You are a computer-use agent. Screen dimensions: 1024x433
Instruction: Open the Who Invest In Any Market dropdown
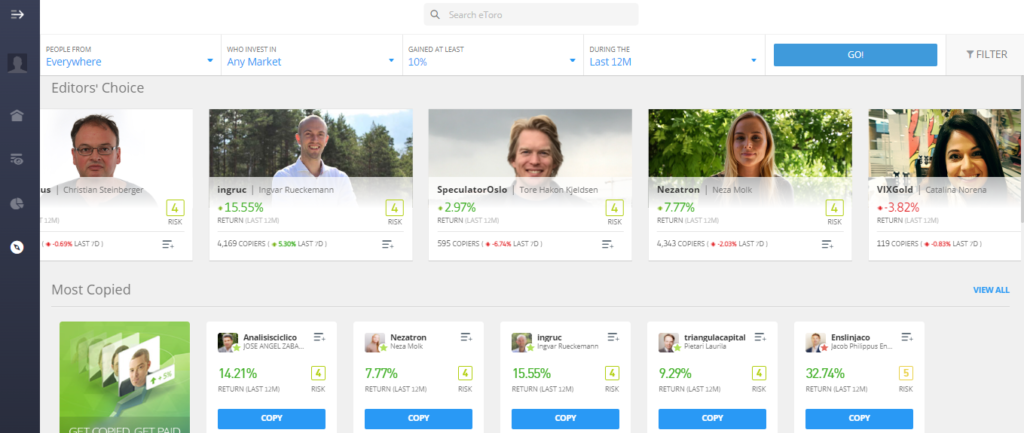point(312,56)
